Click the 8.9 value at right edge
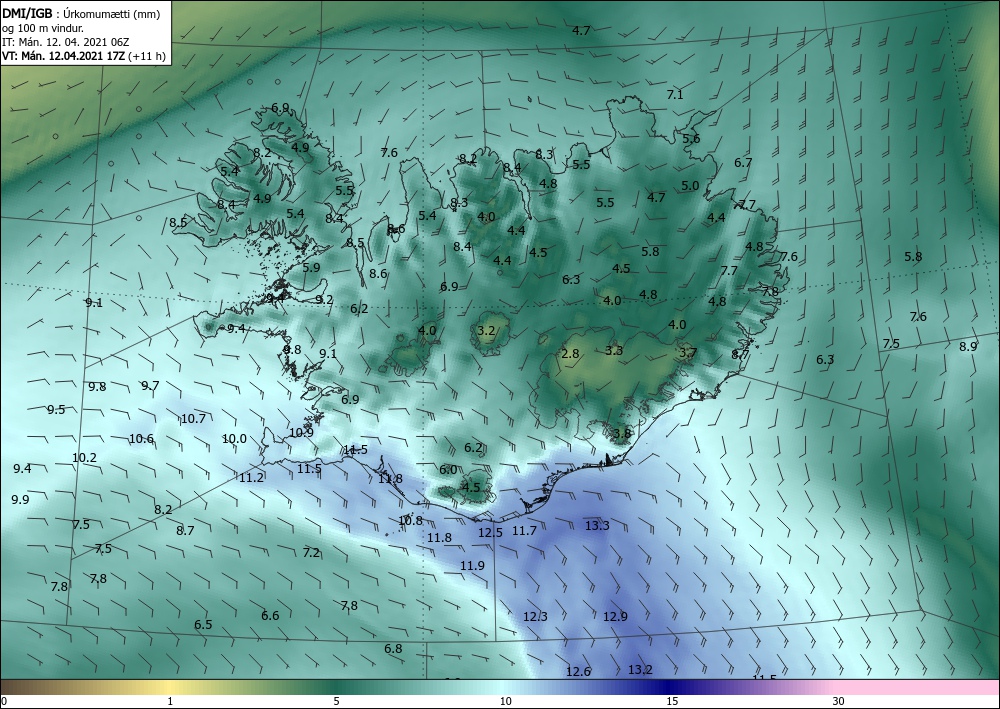 coord(968,347)
